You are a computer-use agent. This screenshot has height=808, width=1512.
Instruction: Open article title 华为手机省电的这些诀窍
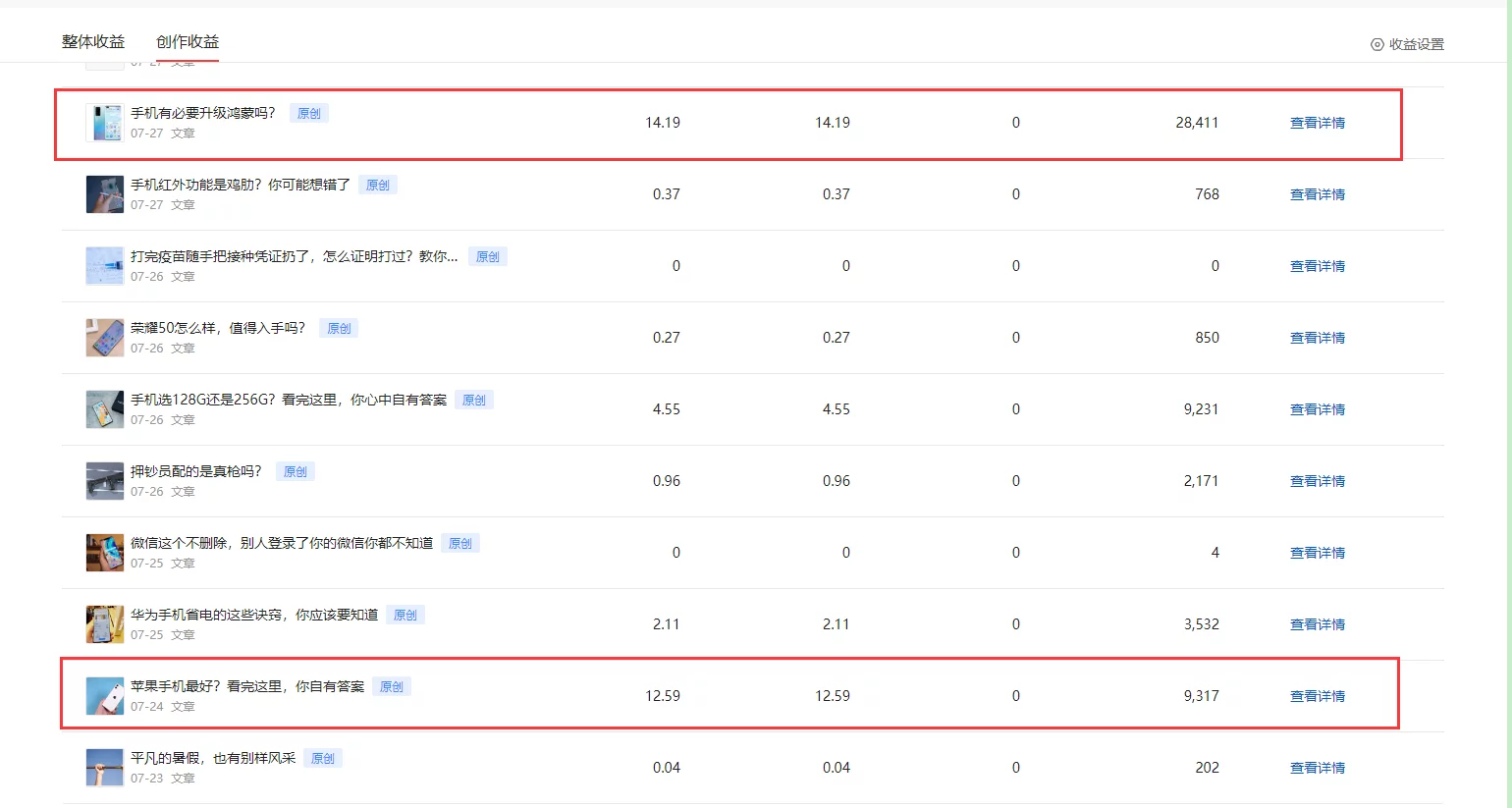coord(254,615)
